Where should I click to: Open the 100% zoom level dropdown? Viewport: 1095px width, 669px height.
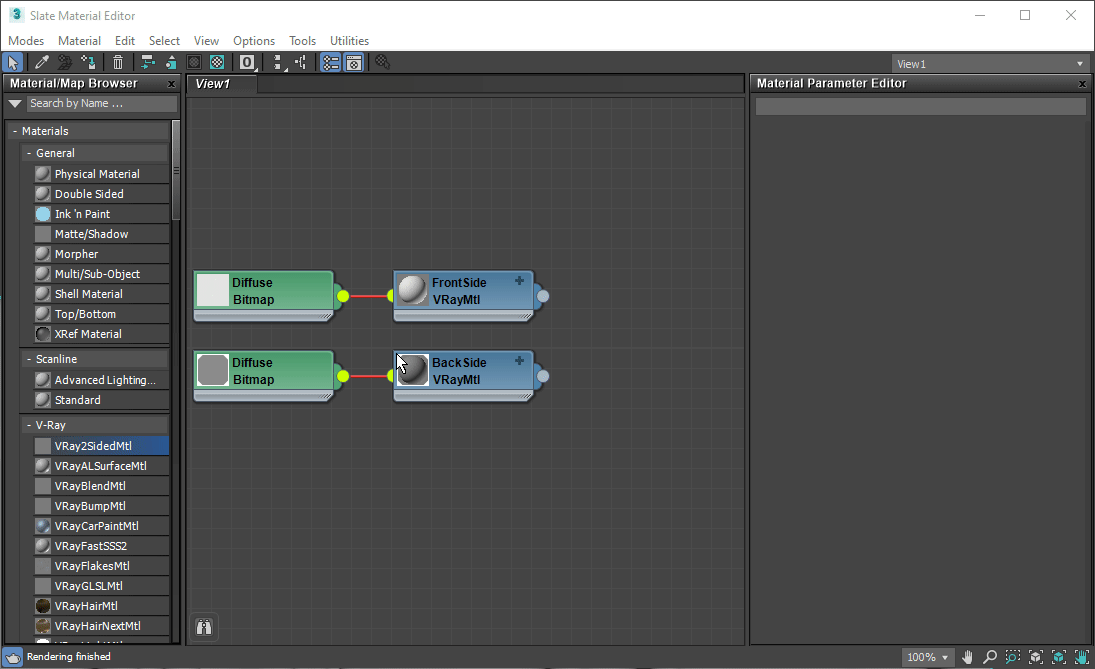[928, 658]
